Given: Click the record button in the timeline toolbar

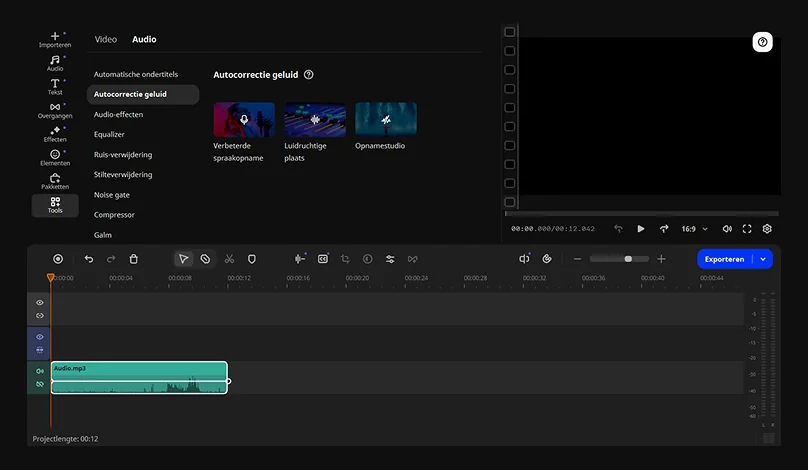Looking at the screenshot, I should tap(58, 259).
